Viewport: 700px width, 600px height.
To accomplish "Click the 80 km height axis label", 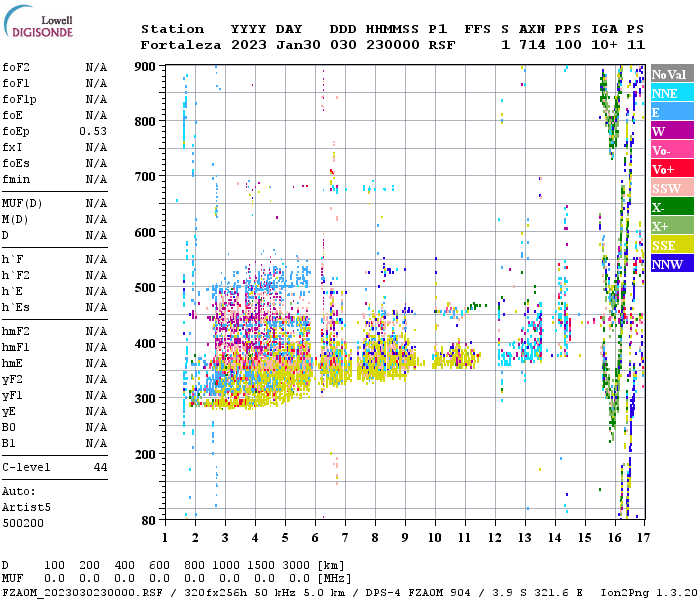I will (148, 521).
